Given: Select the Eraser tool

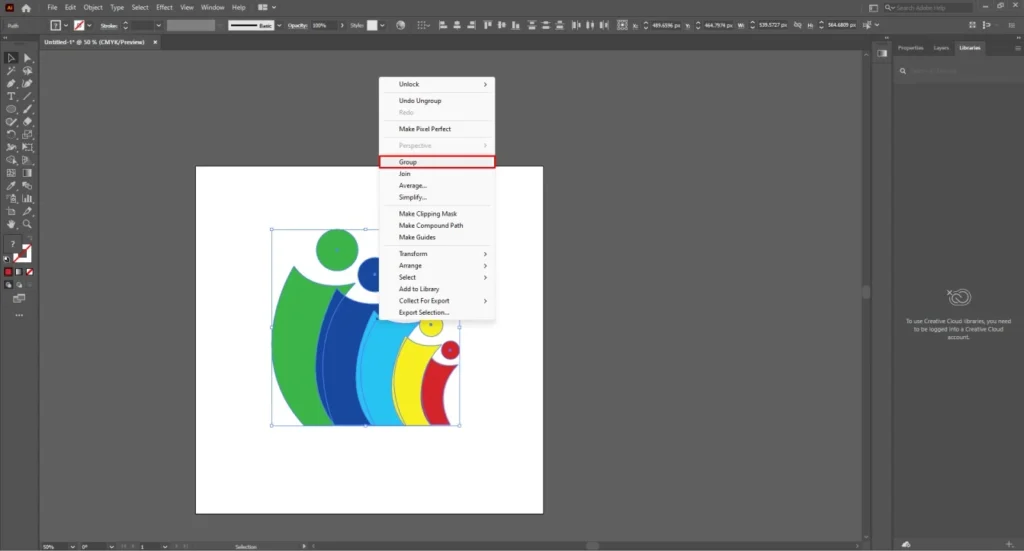Looking at the screenshot, I should click(27, 122).
